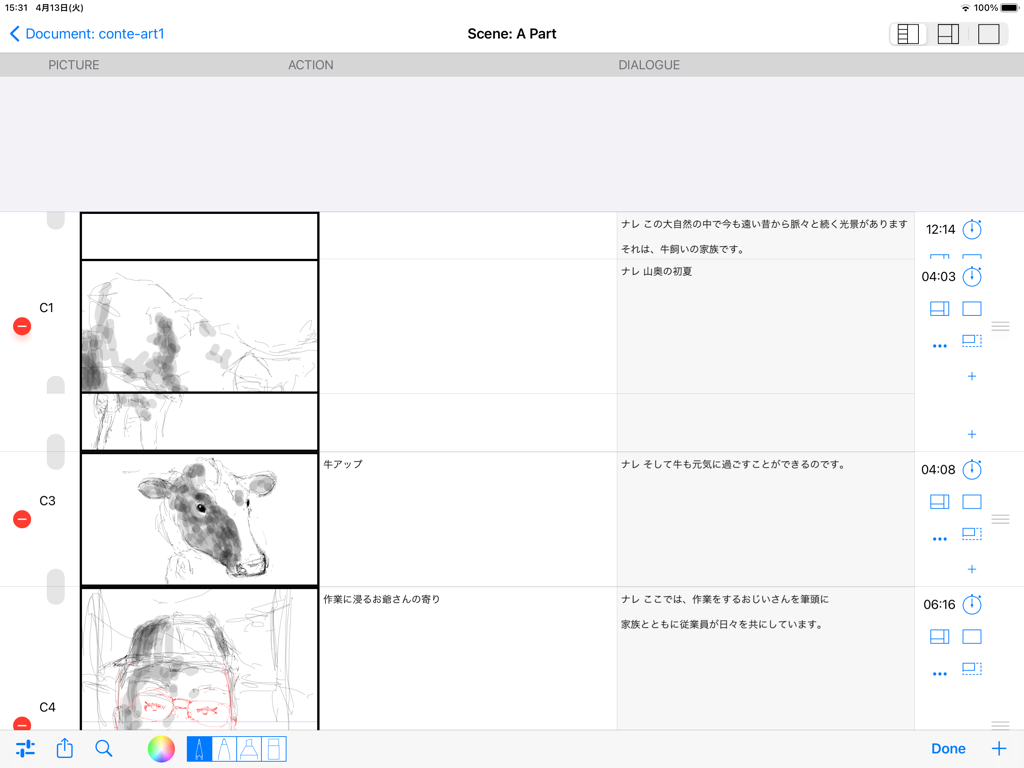Switch to full-page view layout

point(988,33)
